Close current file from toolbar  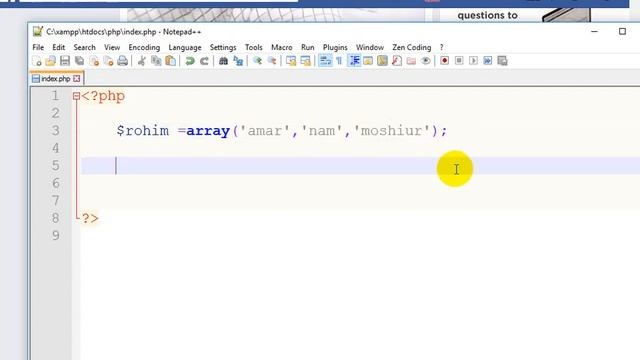[94, 61]
